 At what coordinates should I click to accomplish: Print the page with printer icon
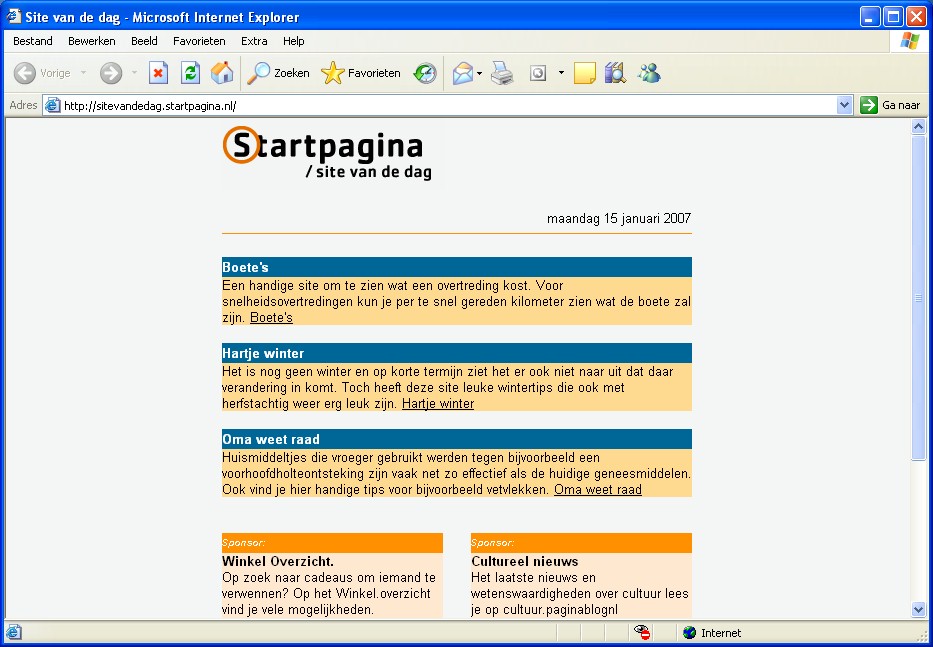click(x=502, y=73)
